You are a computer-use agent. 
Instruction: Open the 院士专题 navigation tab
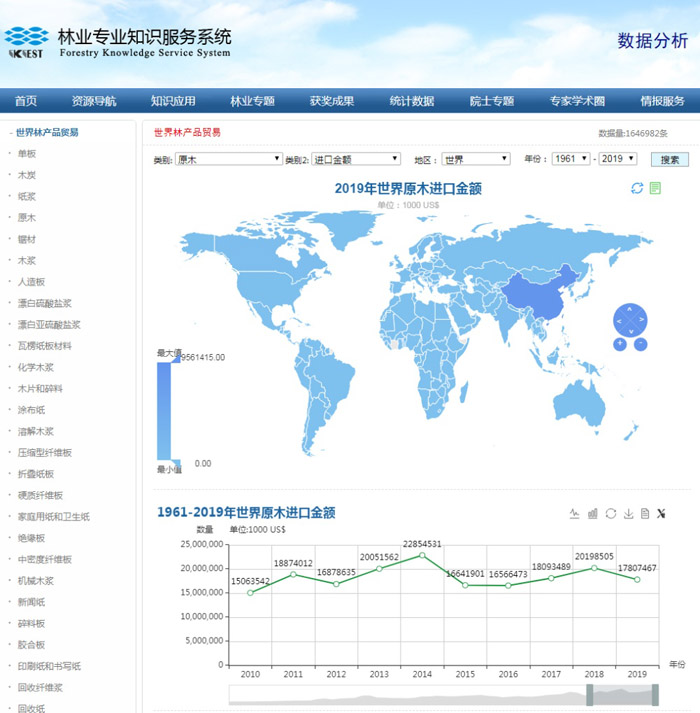(x=492, y=100)
